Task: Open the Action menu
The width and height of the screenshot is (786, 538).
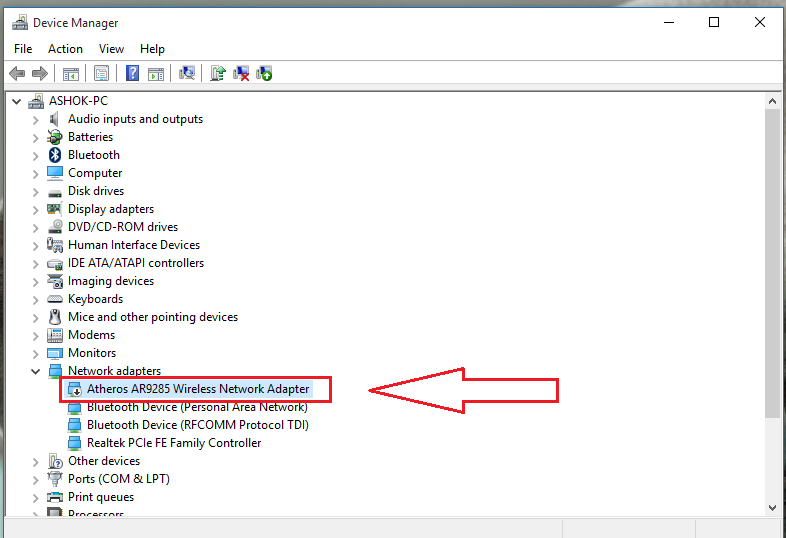Action: tap(65, 49)
